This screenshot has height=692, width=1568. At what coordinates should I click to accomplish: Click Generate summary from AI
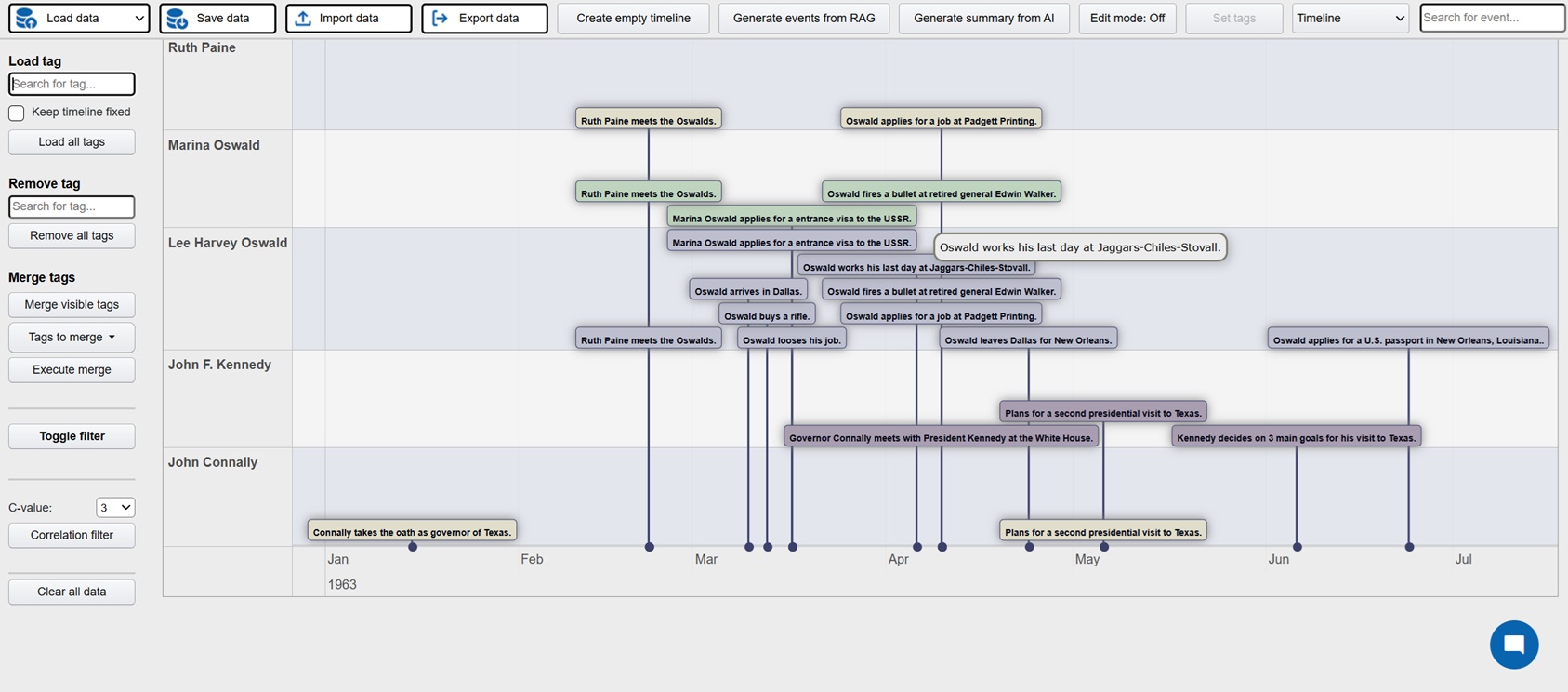(983, 19)
